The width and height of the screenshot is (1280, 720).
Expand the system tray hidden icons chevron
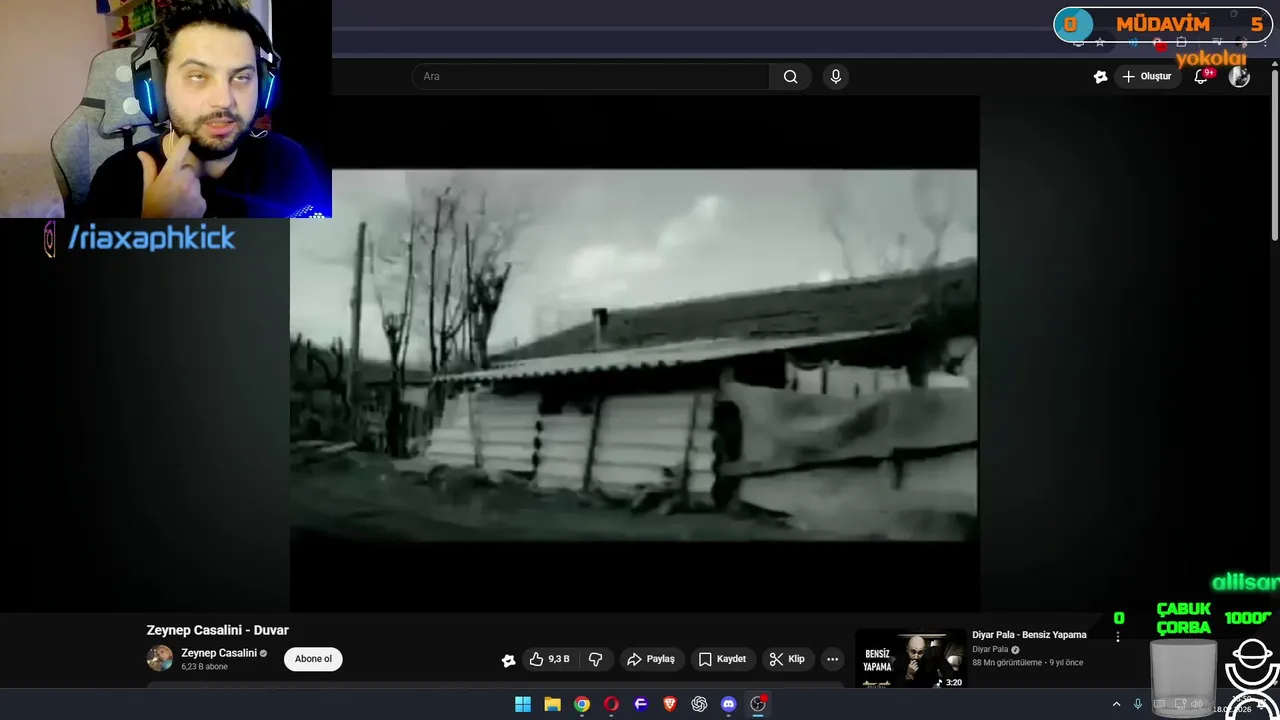[x=1116, y=704]
